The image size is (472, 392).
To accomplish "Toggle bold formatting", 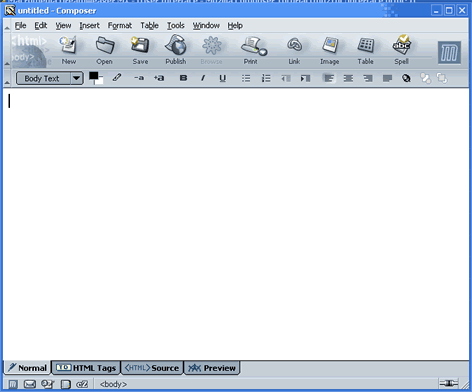I will [183, 78].
